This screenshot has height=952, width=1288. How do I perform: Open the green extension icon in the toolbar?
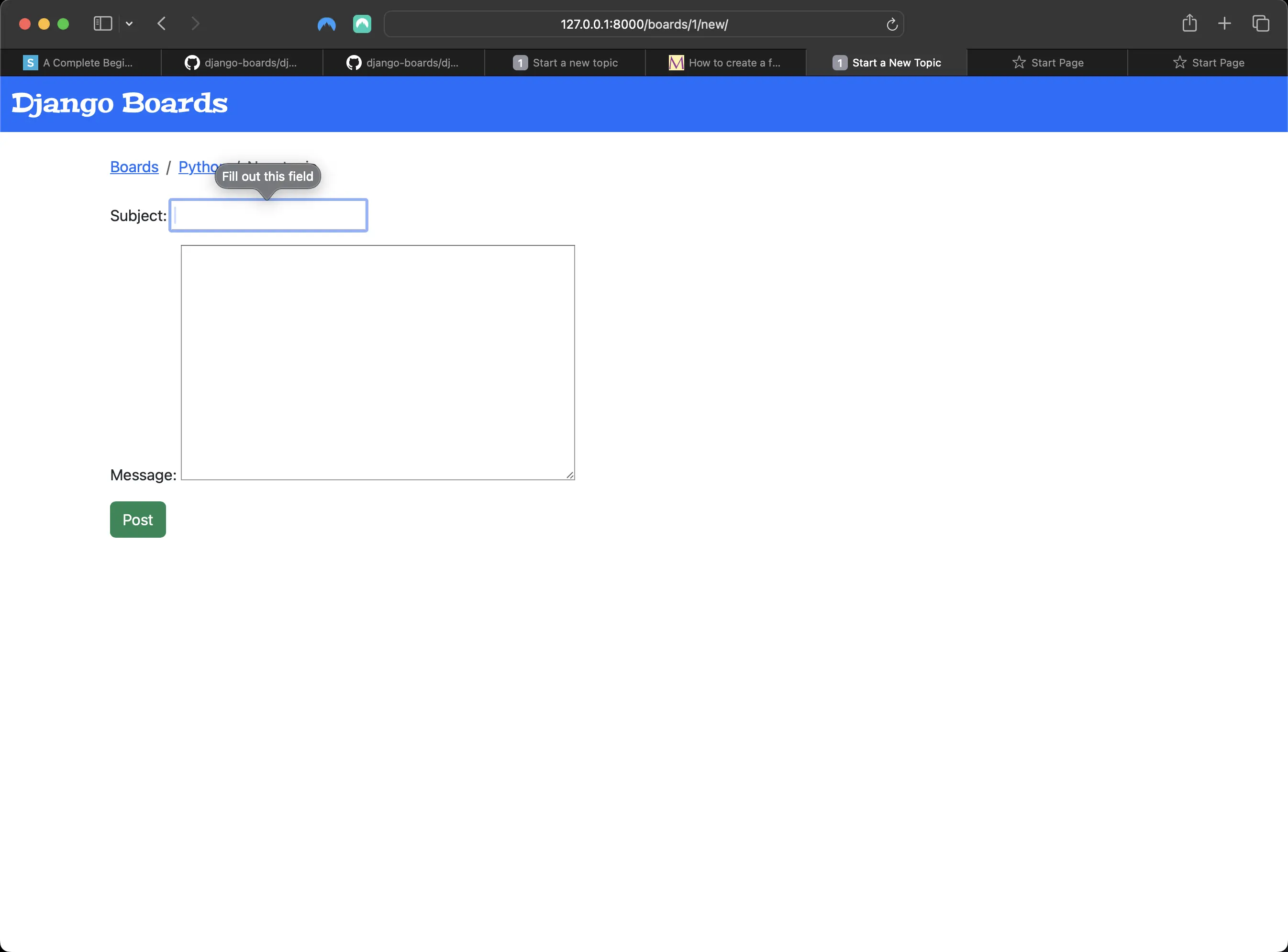pyautogui.click(x=362, y=23)
